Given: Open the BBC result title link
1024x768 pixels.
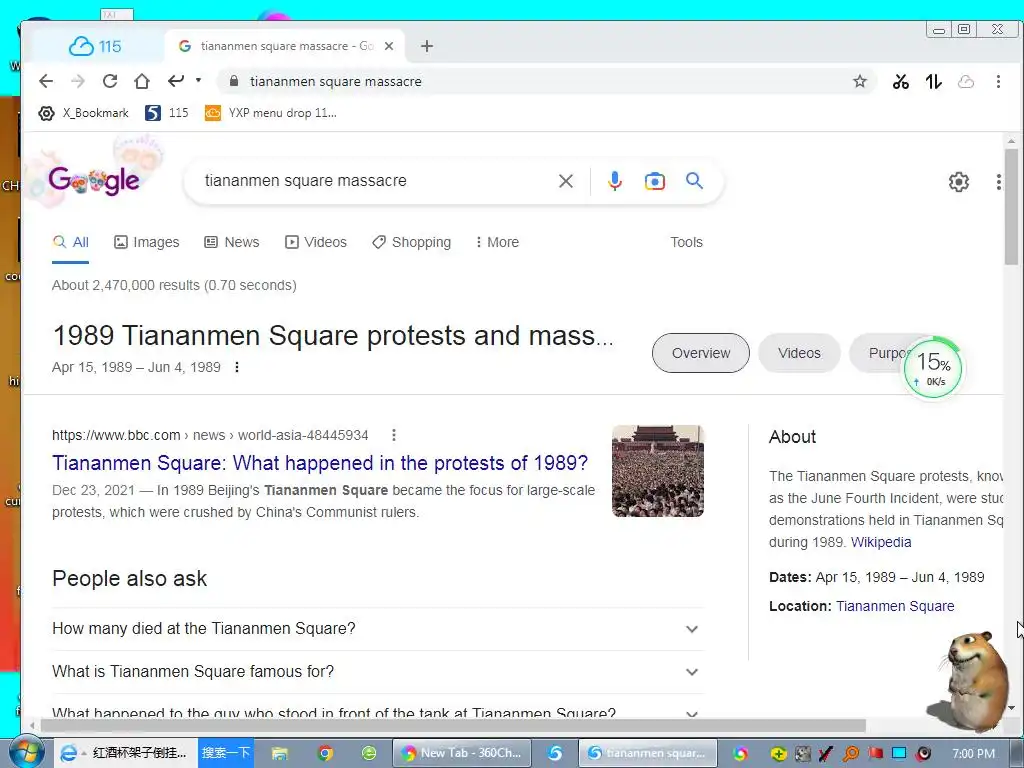Looking at the screenshot, I should pyautogui.click(x=320, y=463).
